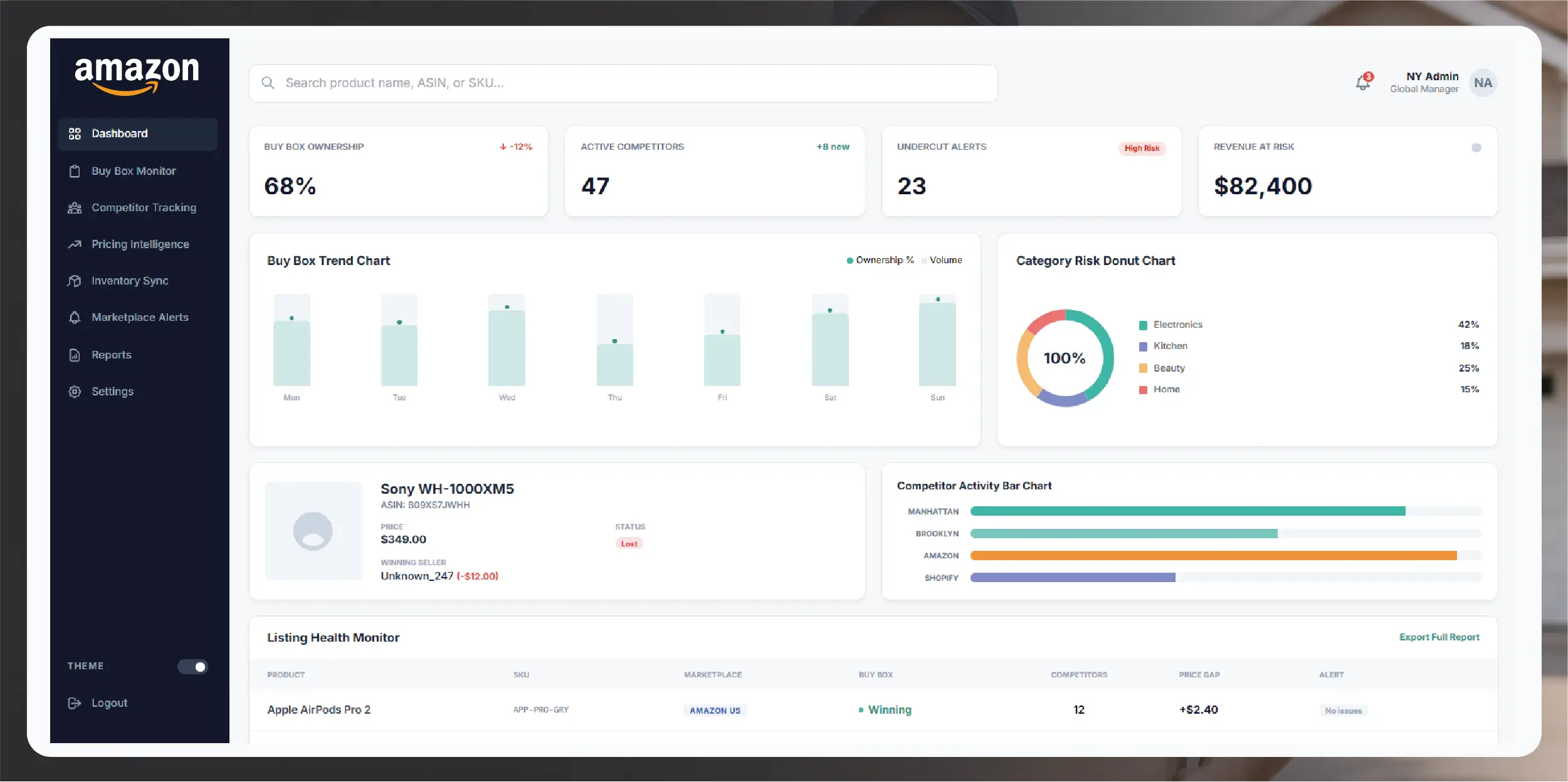The height and width of the screenshot is (782, 1568).
Task: Open Settings from the sidebar
Action: 113,391
